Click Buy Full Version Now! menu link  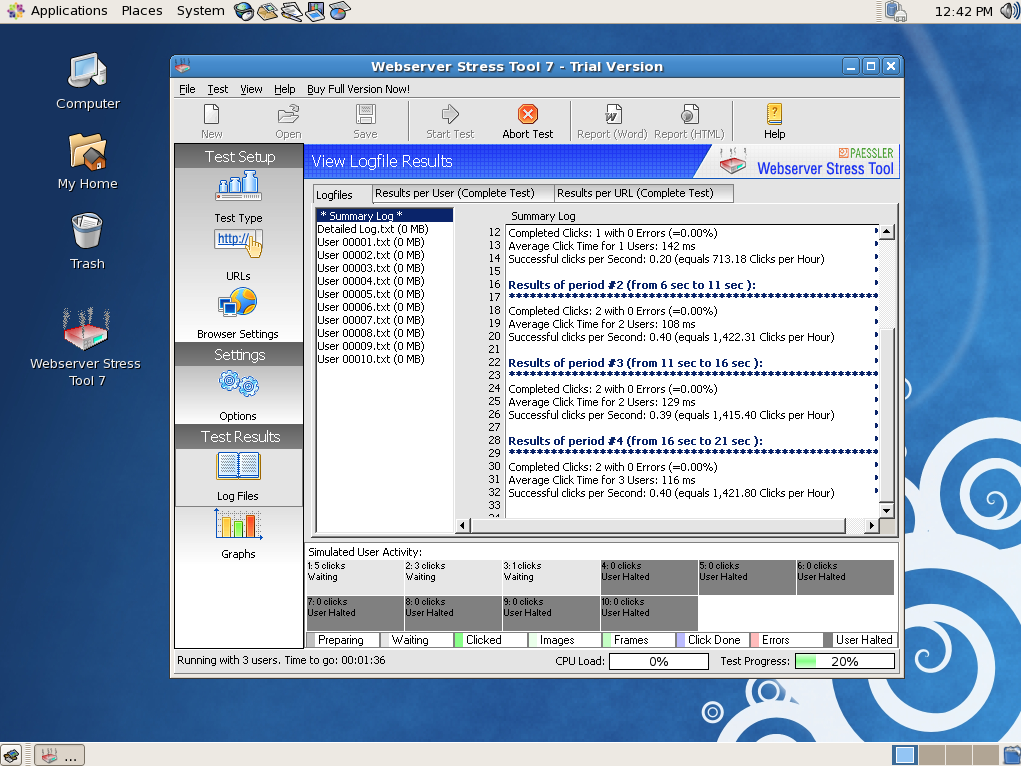358,89
